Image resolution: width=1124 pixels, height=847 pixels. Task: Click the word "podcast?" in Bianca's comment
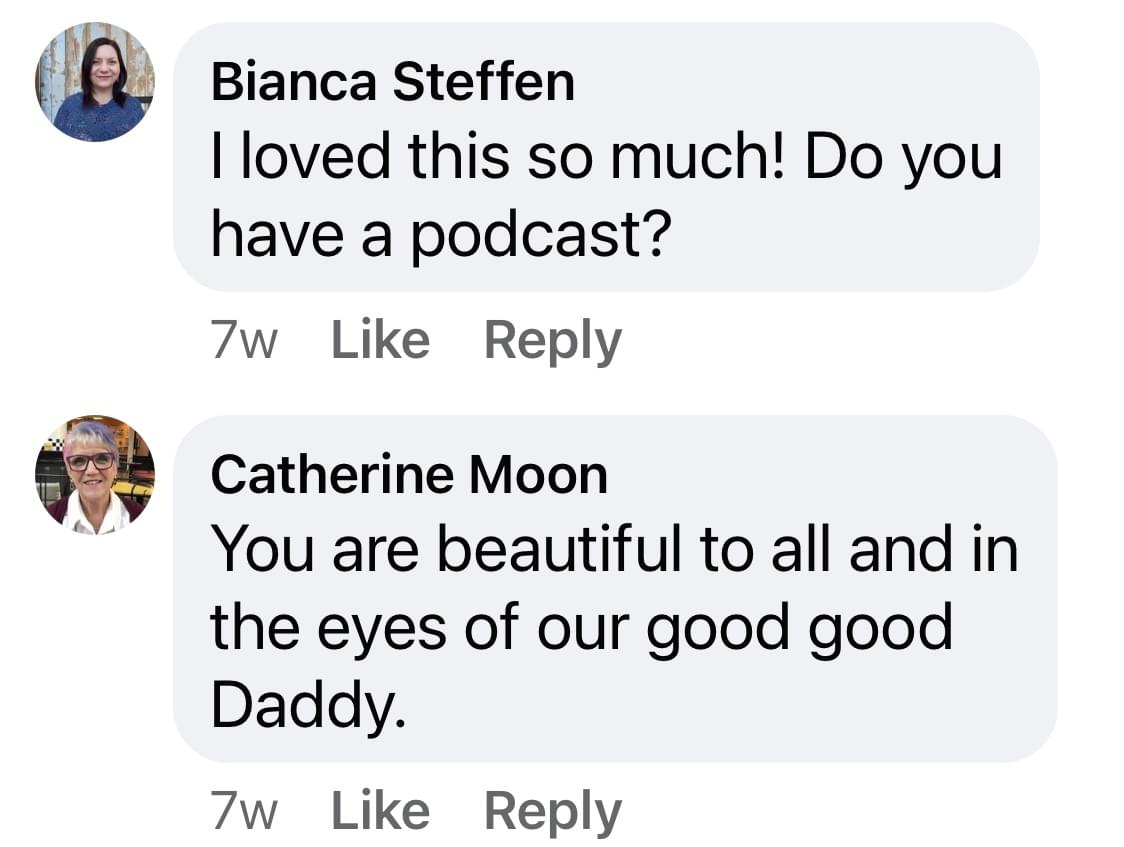pyautogui.click(x=539, y=236)
